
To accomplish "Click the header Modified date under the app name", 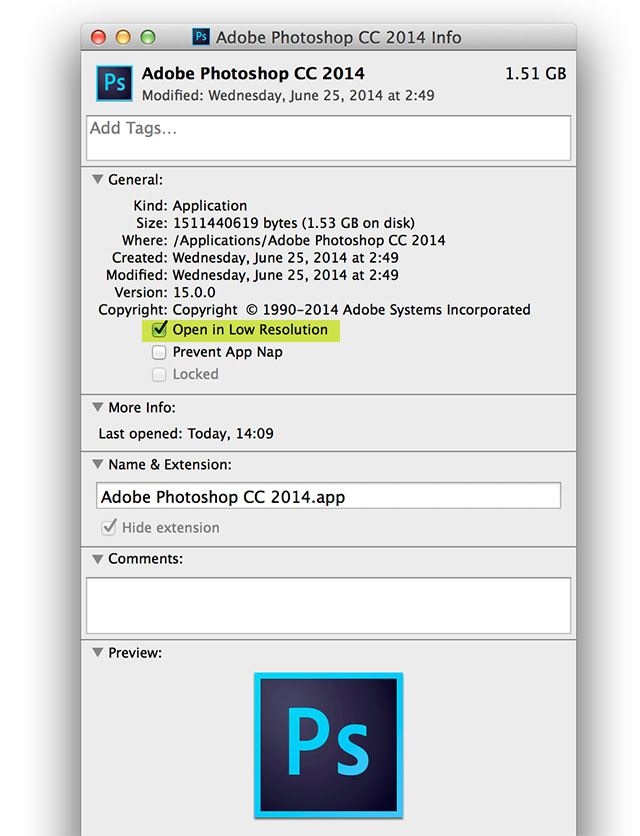I will point(288,95).
